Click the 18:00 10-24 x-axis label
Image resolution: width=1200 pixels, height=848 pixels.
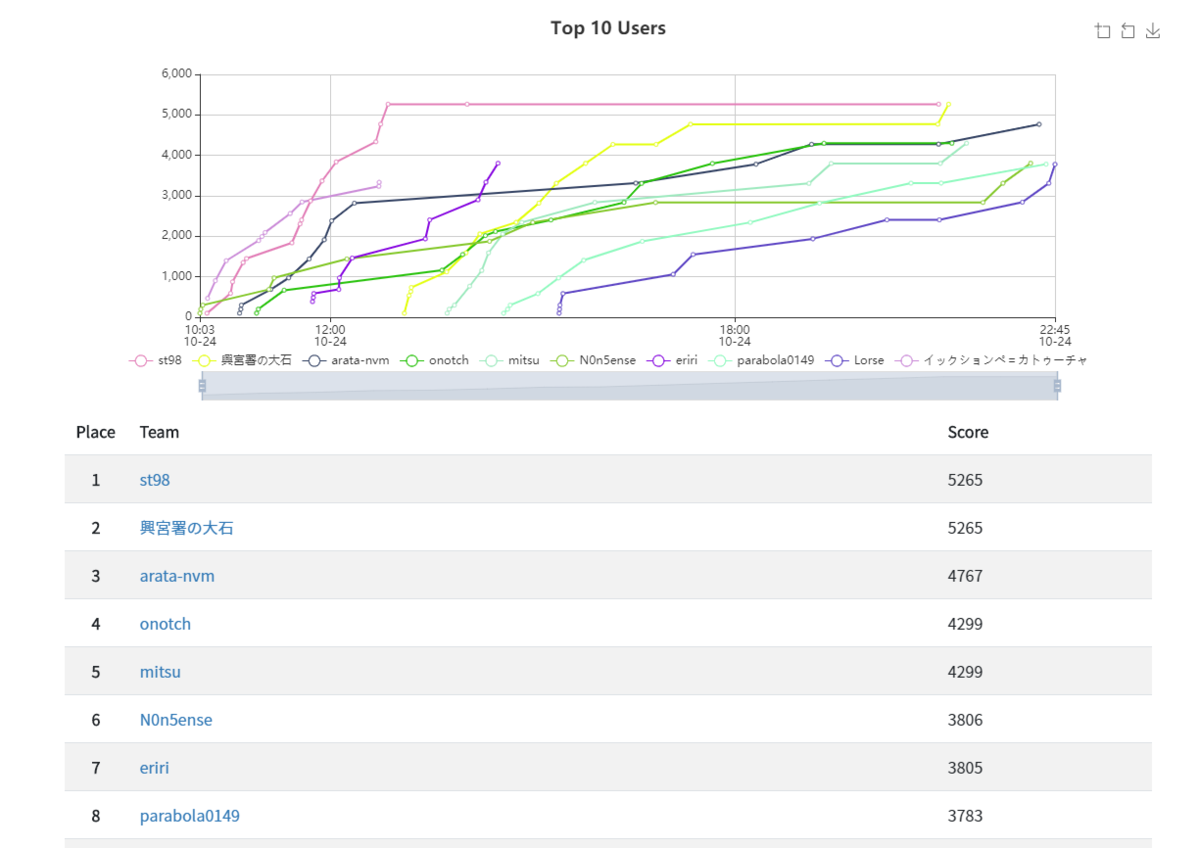point(735,335)
